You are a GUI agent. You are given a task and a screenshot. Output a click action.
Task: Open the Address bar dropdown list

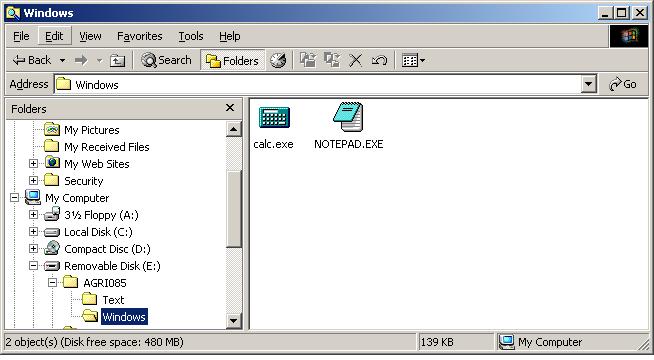[589, 85]
